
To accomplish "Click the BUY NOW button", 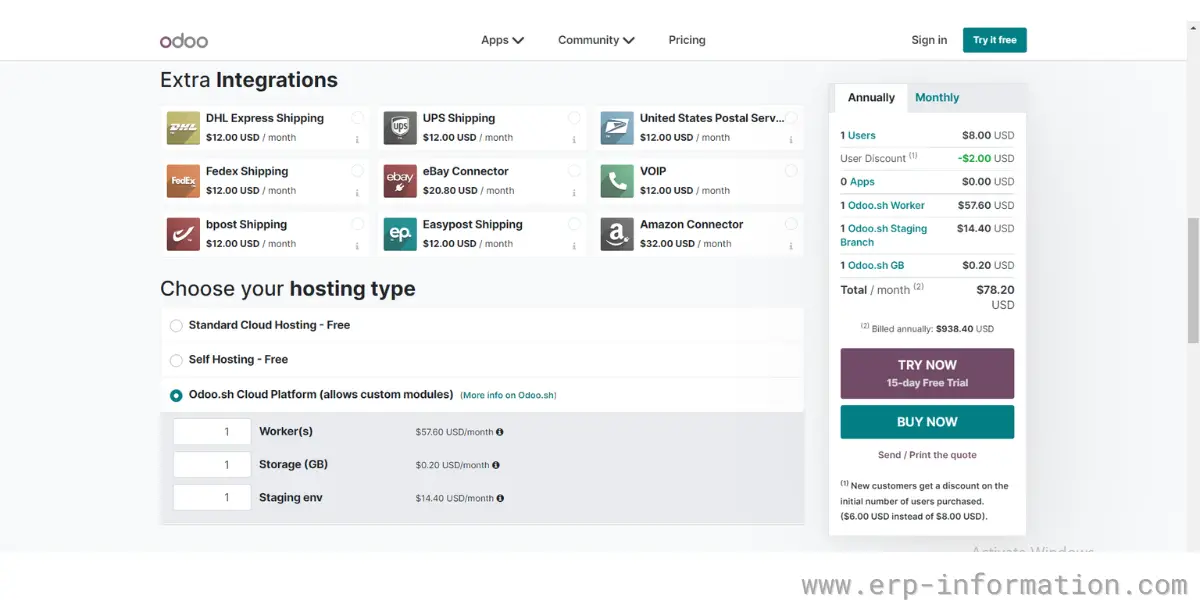I will [927, 421].
